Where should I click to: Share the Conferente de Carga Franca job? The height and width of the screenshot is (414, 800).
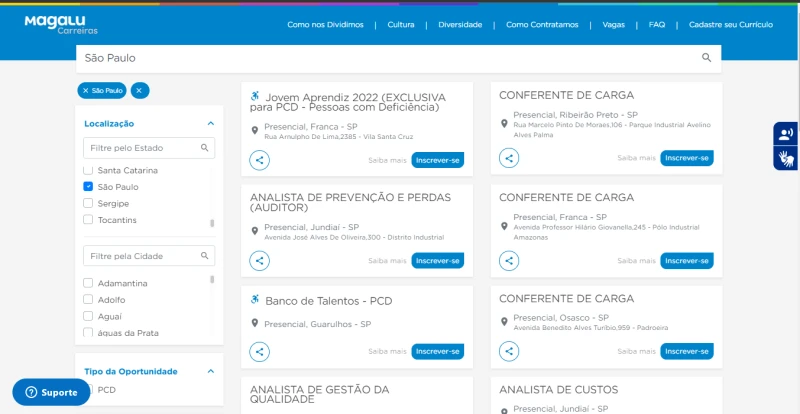point(509,261)
